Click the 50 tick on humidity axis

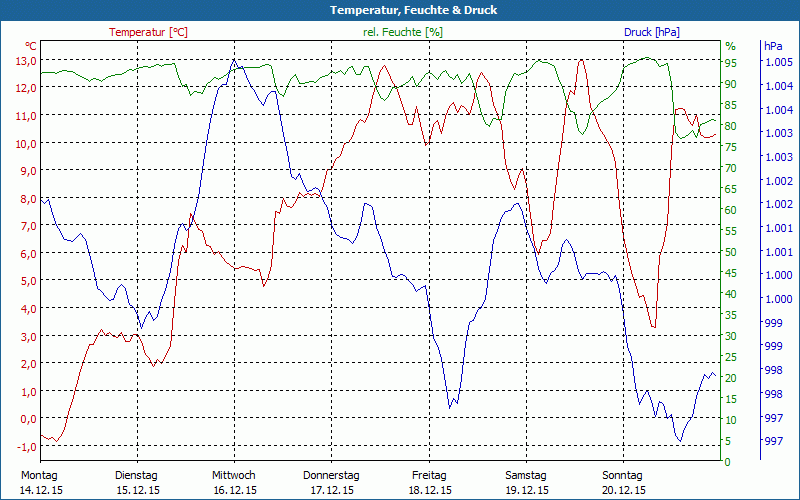coord(731,252)
